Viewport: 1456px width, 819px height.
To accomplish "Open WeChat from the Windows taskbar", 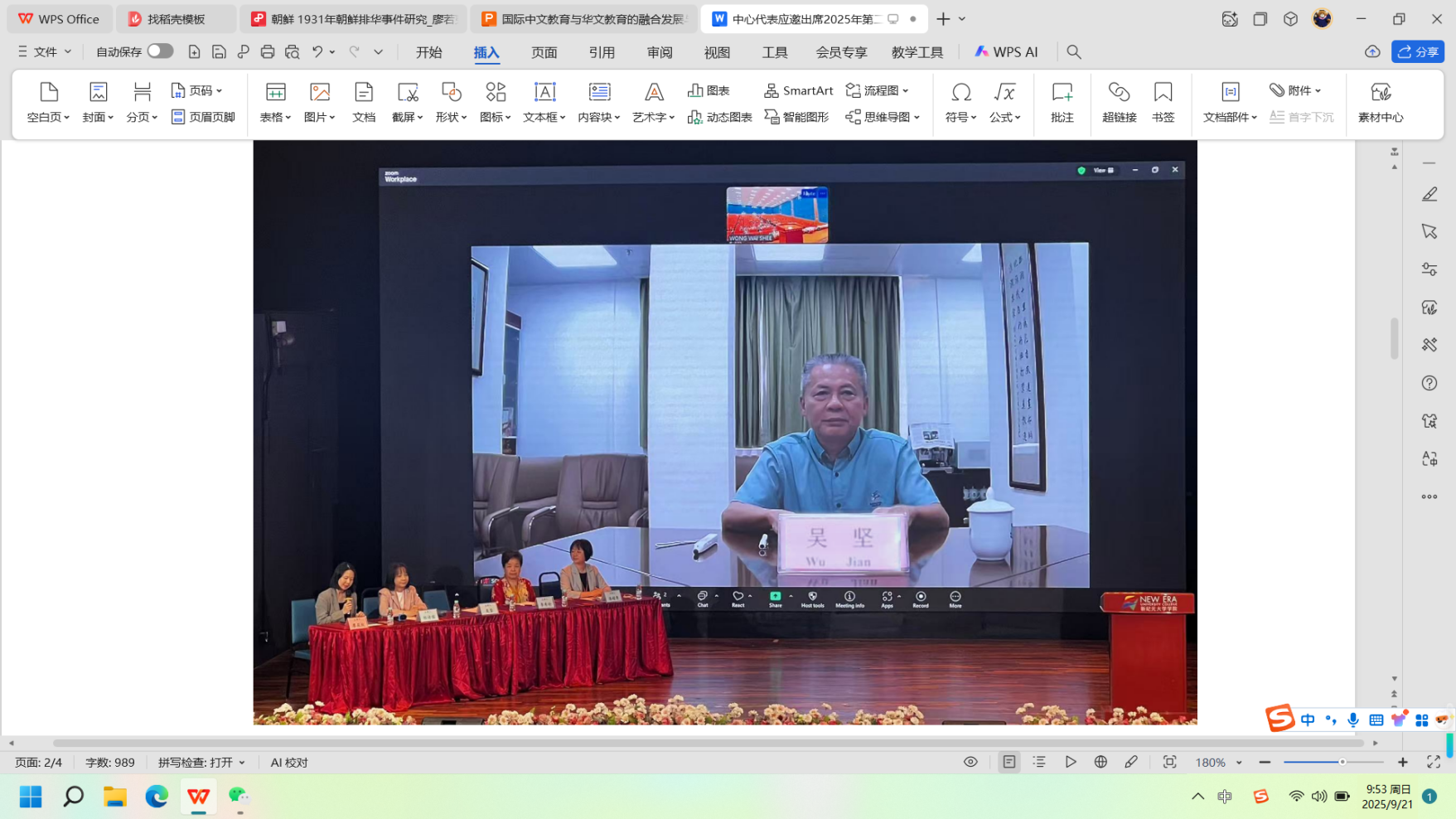I will pyautogui.click(x=239, y=797).
